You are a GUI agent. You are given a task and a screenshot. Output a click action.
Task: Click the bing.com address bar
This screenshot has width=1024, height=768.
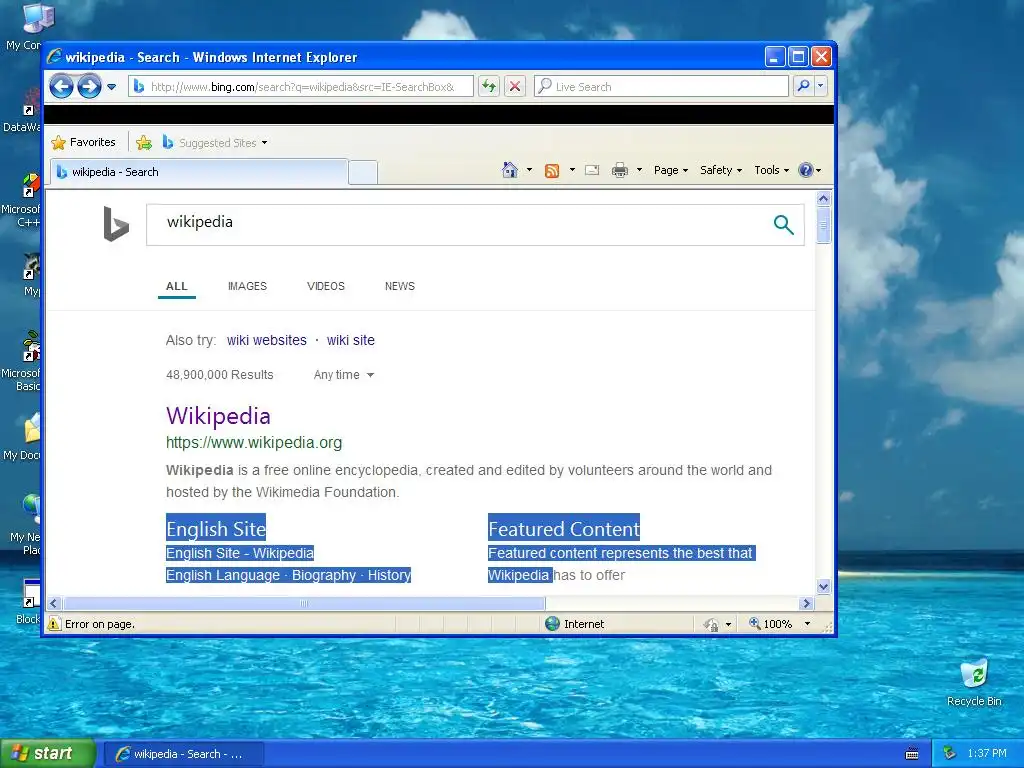[x=300, y=86]
